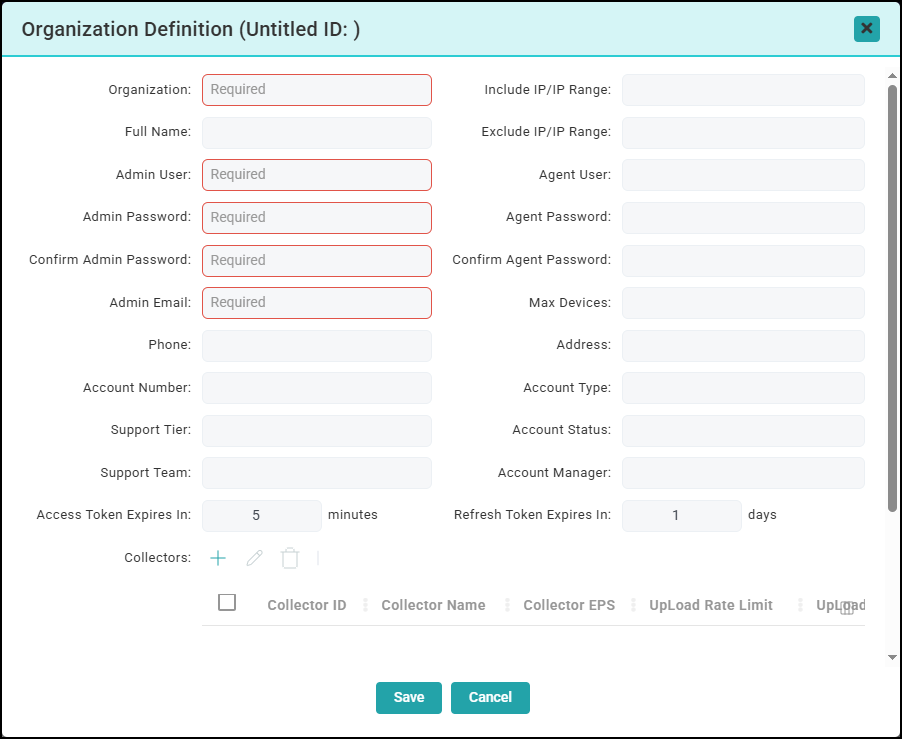Click the delete collector trash icon
Image resolution: width=902 pixels, height=739 pixels.
point(290,558)
